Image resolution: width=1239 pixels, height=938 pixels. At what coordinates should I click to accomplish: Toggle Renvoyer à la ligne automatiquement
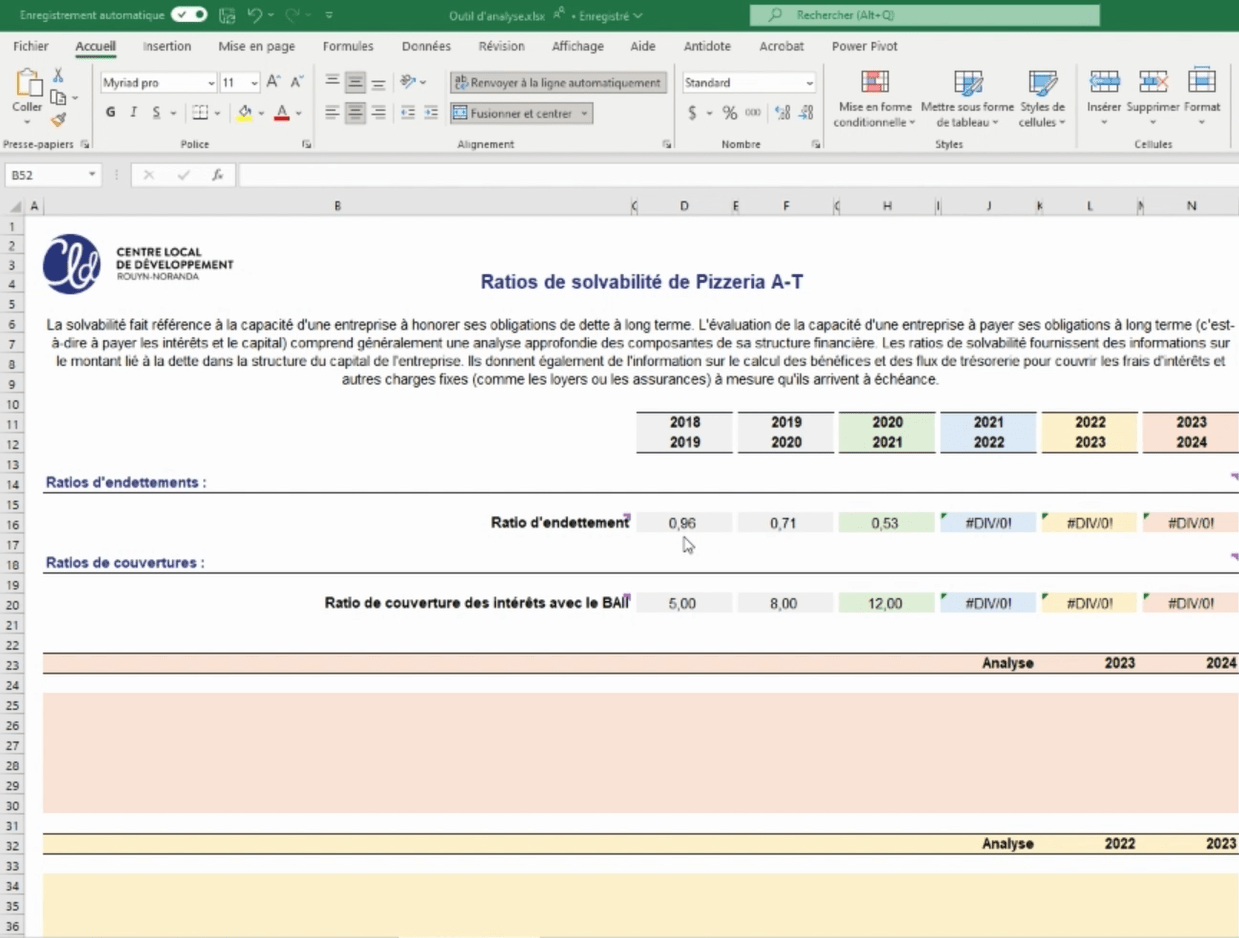[x=558, y=83]
